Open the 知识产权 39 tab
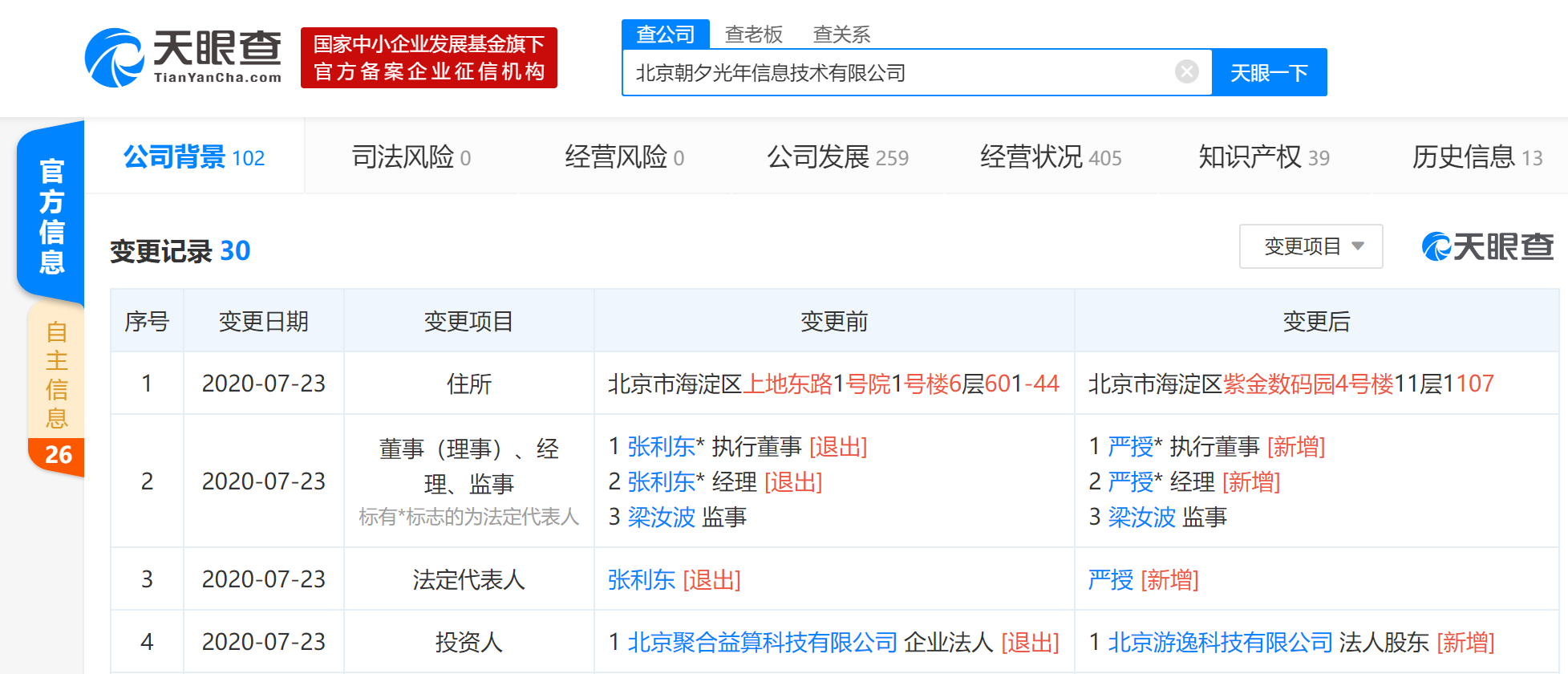This screenshot has width=1568, height=674. coord(1264,157)
